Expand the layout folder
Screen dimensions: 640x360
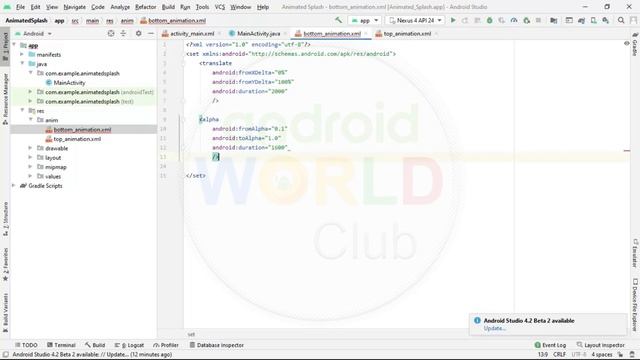coord(30,158)
